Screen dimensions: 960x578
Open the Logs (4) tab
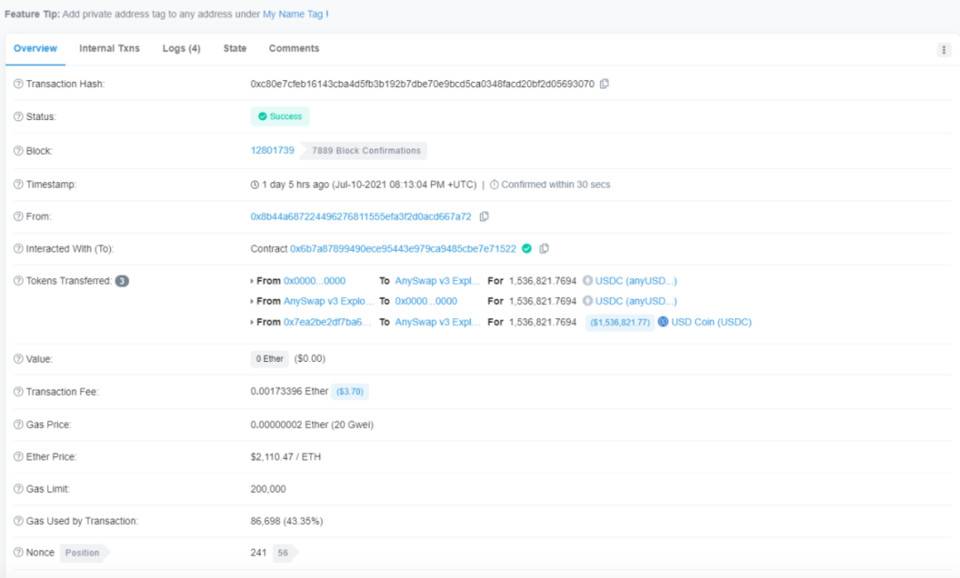click(181, 48)
